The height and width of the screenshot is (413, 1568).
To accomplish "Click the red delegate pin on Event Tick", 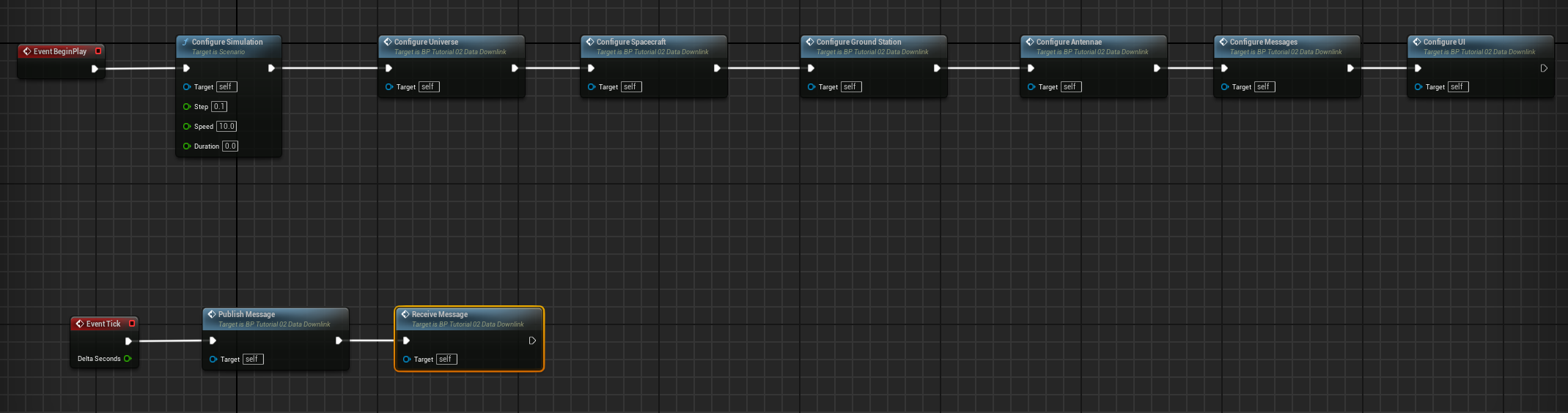I will coord(132,324).
